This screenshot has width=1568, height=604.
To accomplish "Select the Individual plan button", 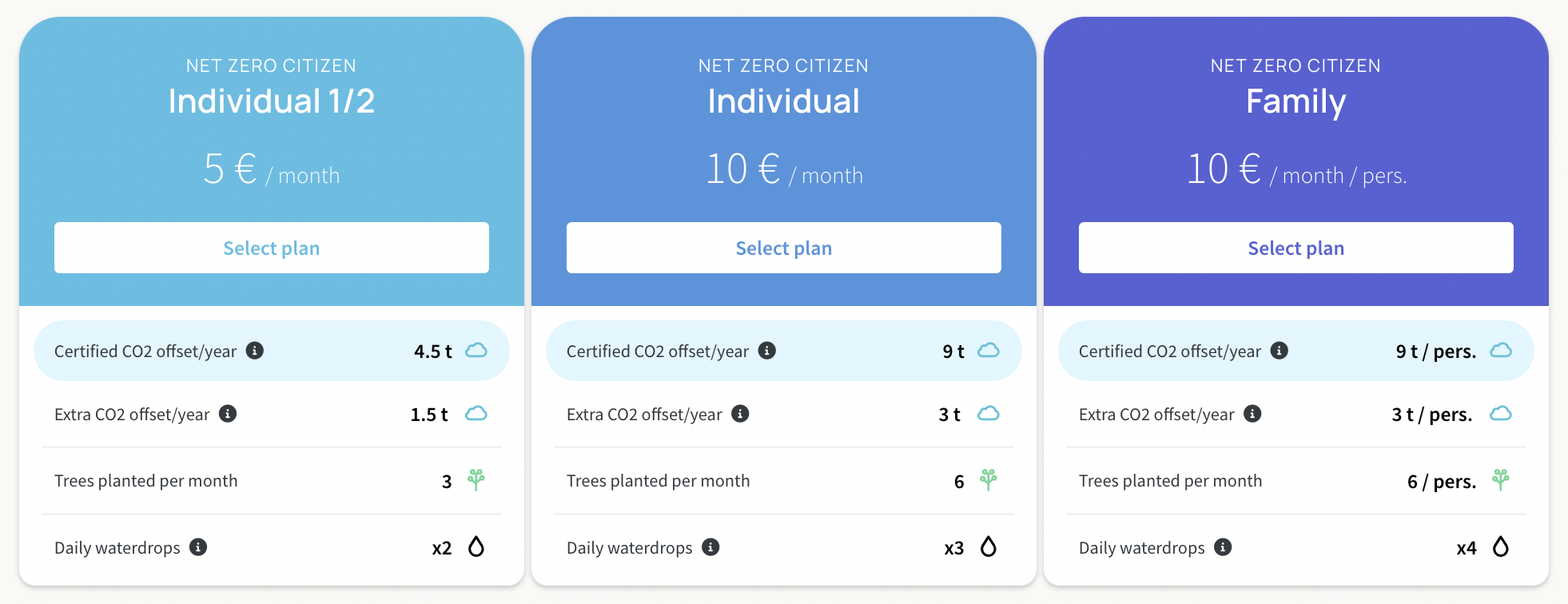I will pyautogui.click(x=784, y=248).
